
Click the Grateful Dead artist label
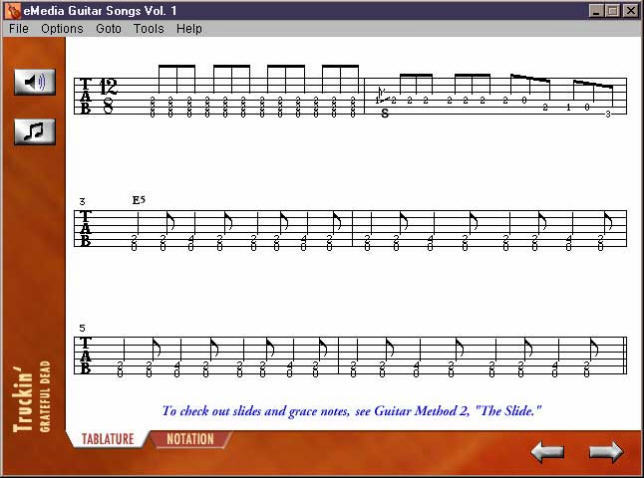pyautogui.click(x=45, y=396)
